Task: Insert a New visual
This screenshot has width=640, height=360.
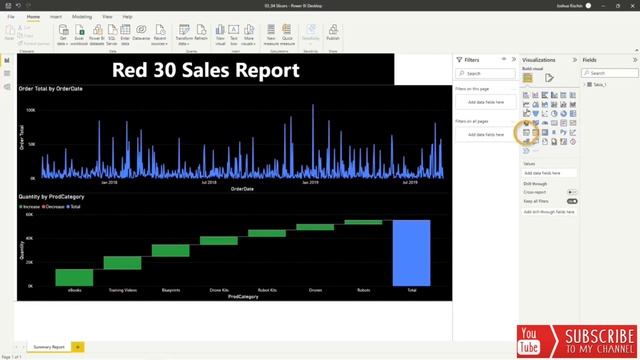Action: point(220,35)
